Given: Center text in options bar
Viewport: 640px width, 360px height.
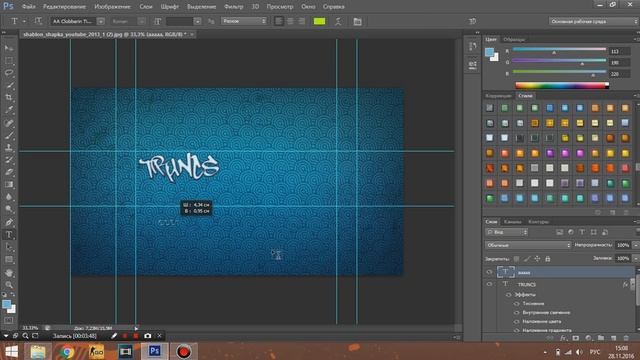Looking at the screenshot, I should (x=290, y=21).
